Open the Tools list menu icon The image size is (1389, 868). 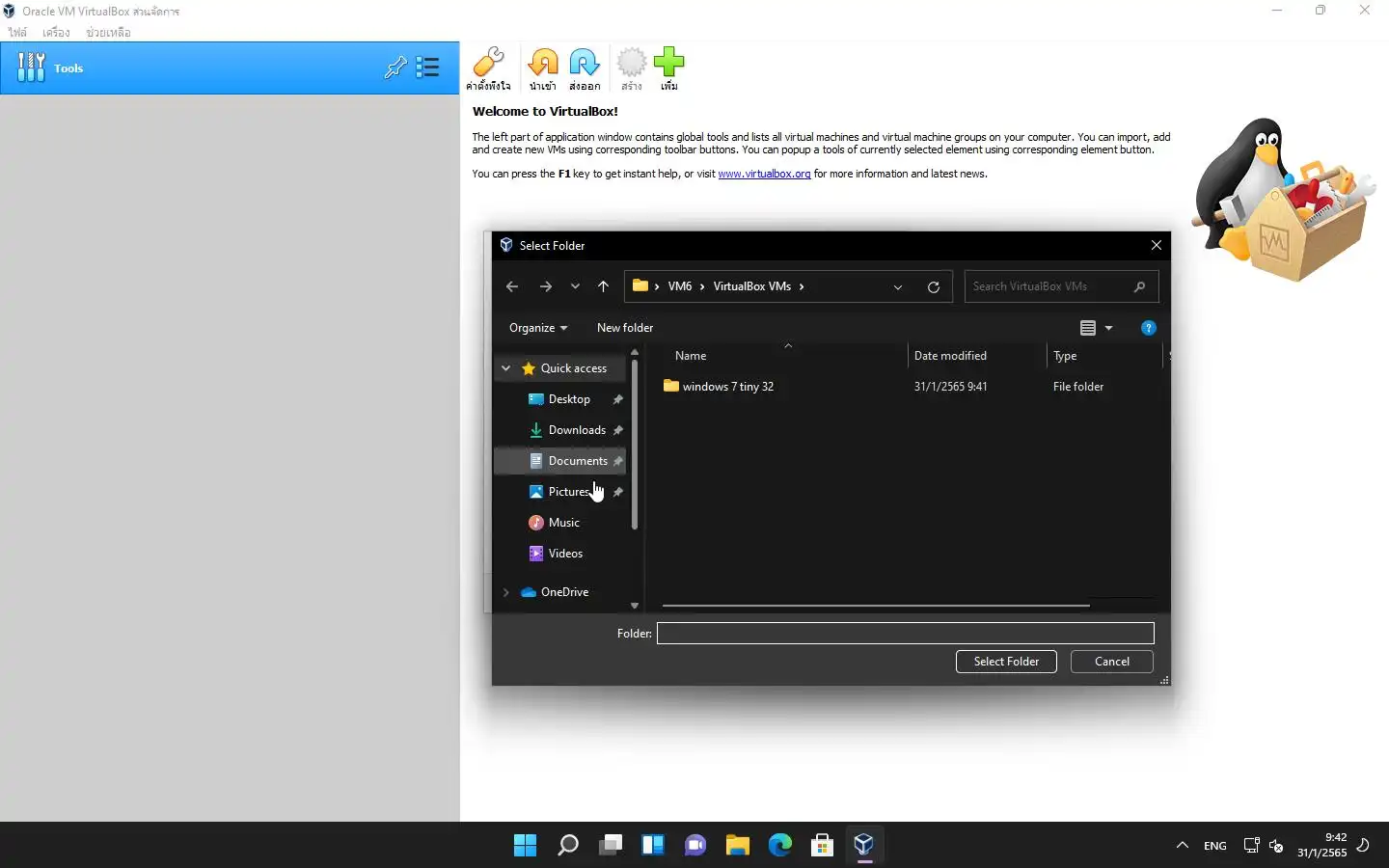[x=427, y=68]
